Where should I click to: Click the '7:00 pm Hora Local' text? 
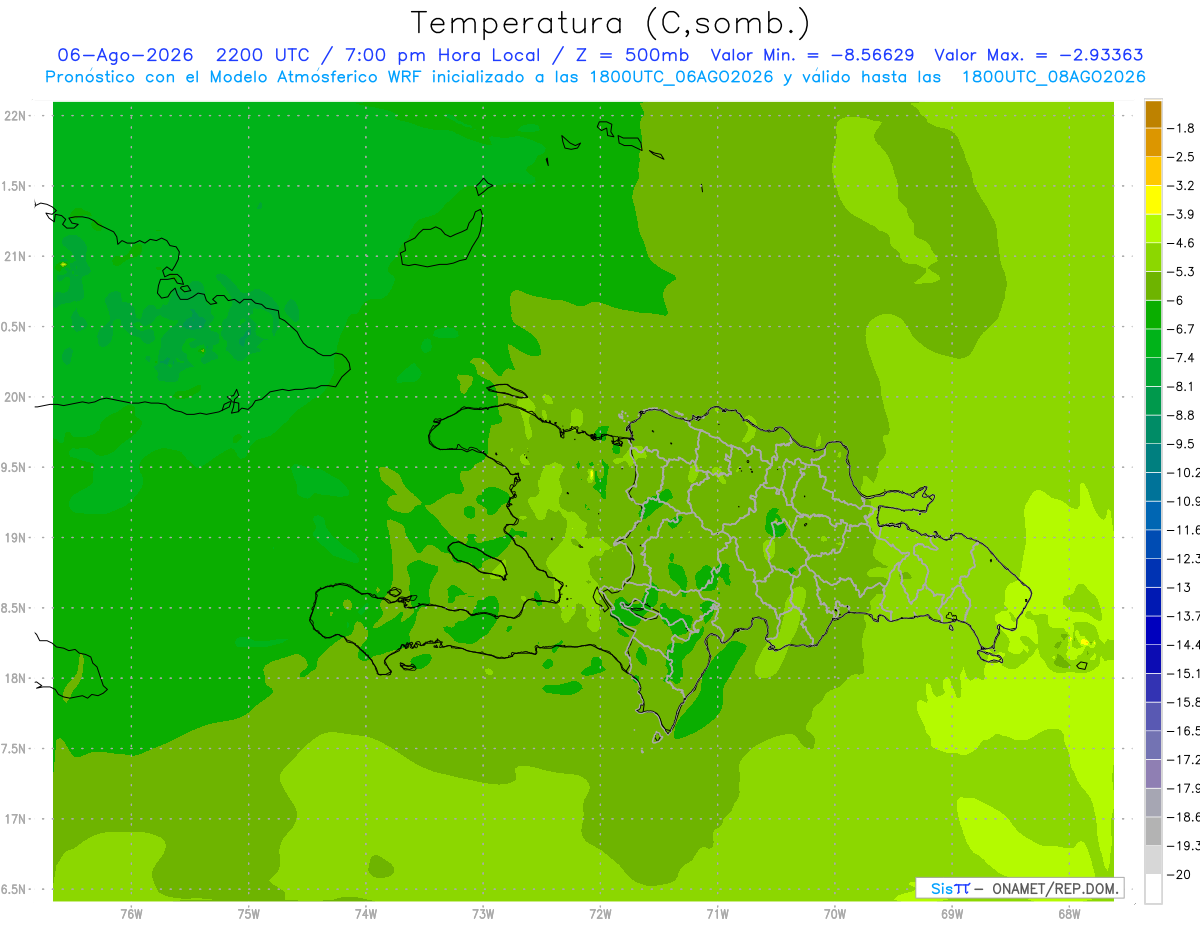[442, 55]
